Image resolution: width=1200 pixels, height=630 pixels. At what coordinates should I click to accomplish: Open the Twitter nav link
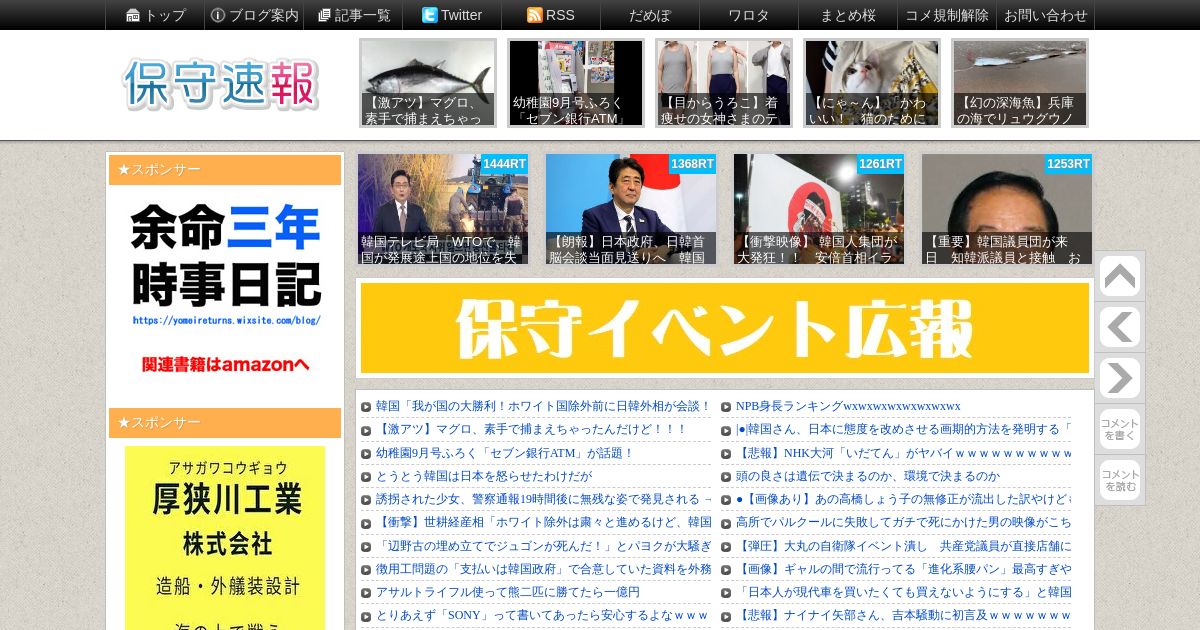click(x=452, y=15)
